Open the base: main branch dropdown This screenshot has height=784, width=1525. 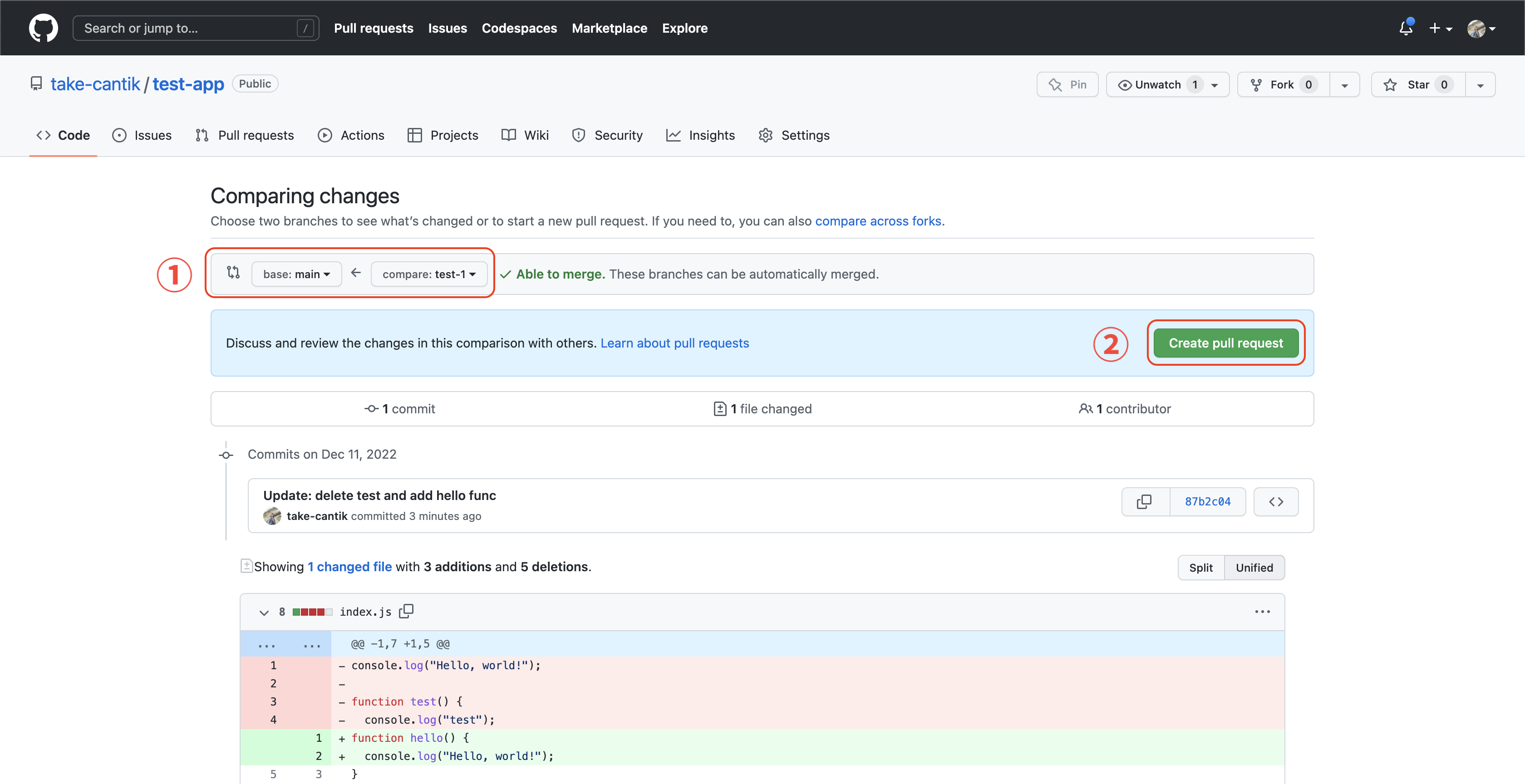[x=296, y=274]
